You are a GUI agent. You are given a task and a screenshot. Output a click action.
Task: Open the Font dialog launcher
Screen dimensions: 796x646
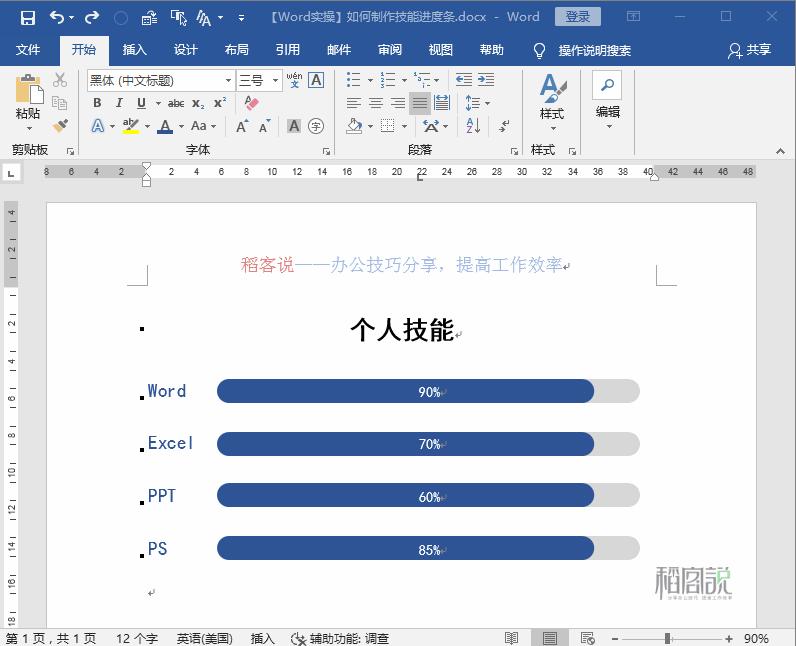tap(326, 151)
